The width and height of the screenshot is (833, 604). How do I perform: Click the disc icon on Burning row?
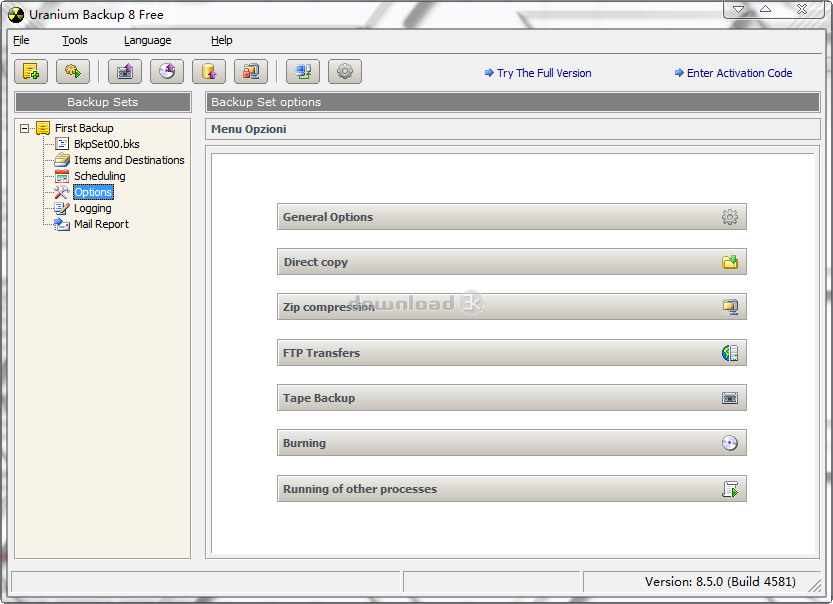click(730, 443)
